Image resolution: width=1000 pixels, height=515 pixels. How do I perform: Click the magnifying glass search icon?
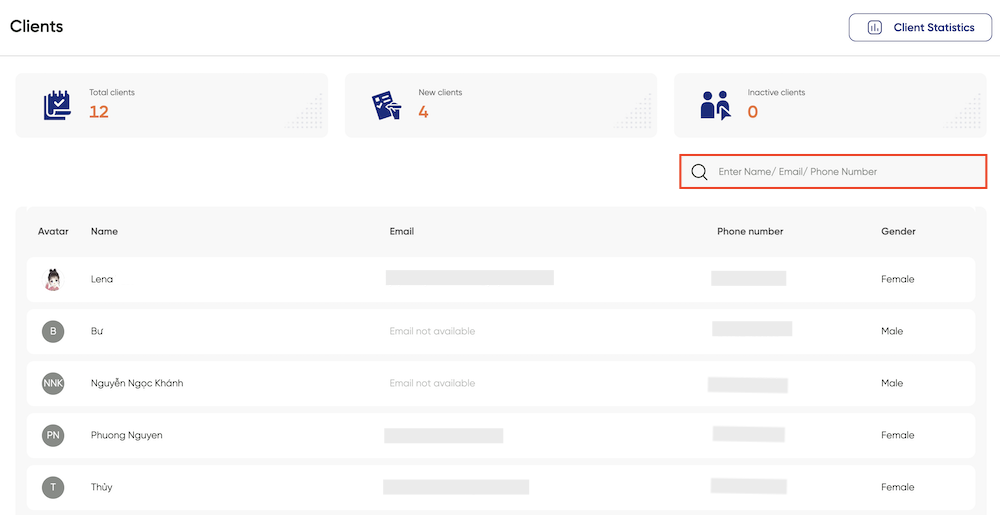700,172
